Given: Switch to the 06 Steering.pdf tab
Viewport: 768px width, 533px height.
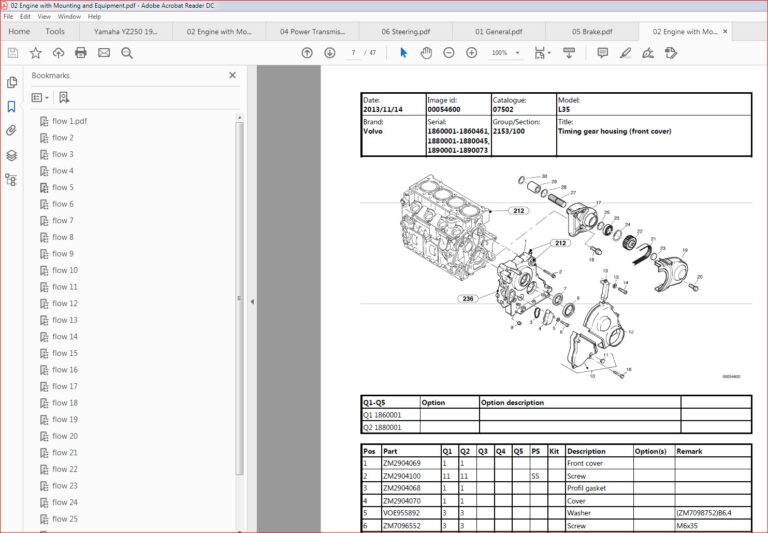Looking at the screenshot, I should (x=406, y=31).
